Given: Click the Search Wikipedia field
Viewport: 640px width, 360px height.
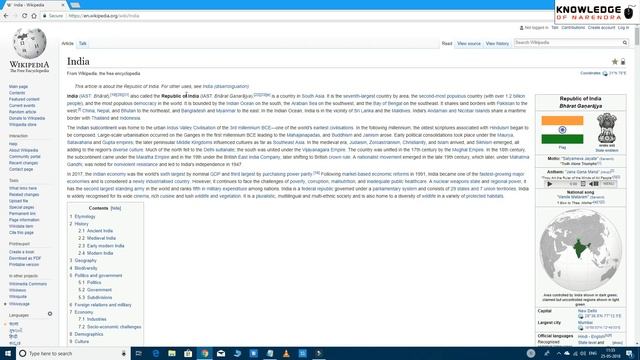Looking at the screenshot, I should [x=567, y=42].
